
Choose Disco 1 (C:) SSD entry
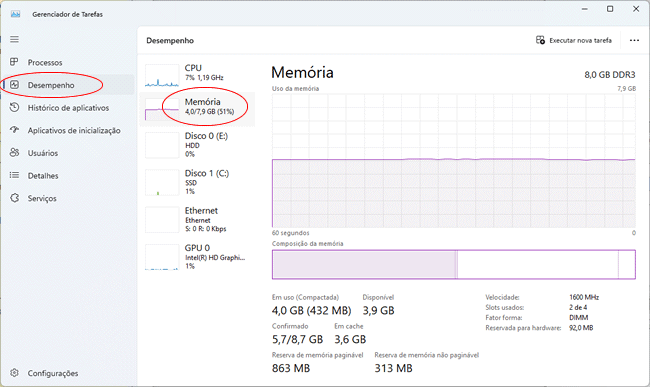click(x=197, y=182)
